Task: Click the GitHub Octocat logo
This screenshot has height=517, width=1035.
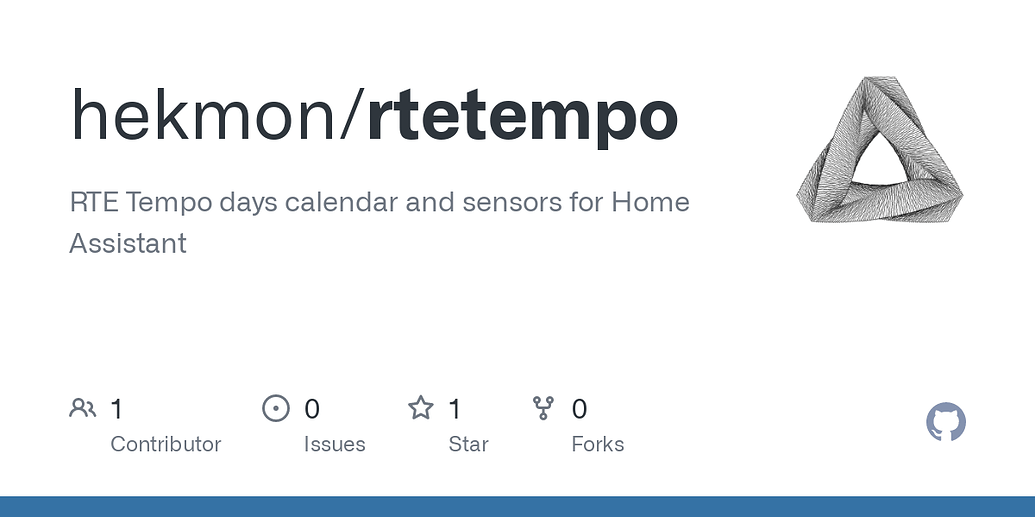Action: (x=945, y=423)
